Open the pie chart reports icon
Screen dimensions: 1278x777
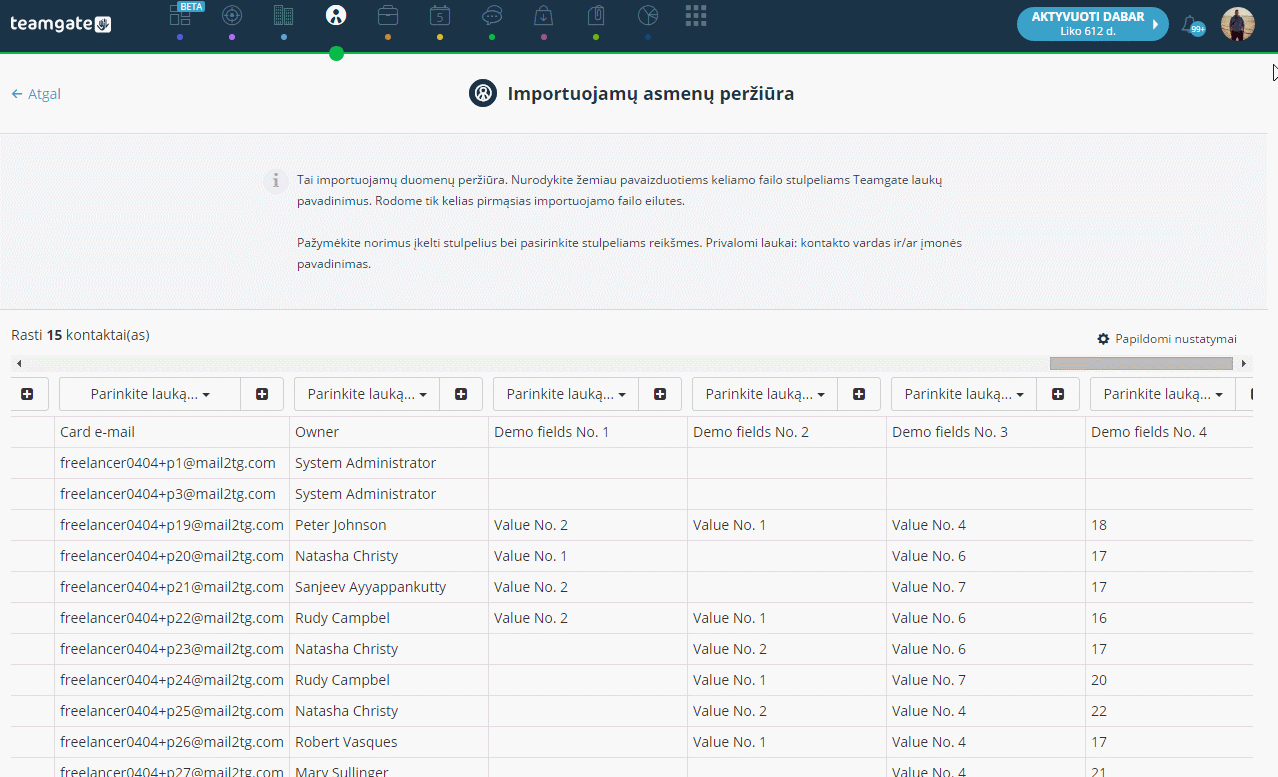pos(648,15)
